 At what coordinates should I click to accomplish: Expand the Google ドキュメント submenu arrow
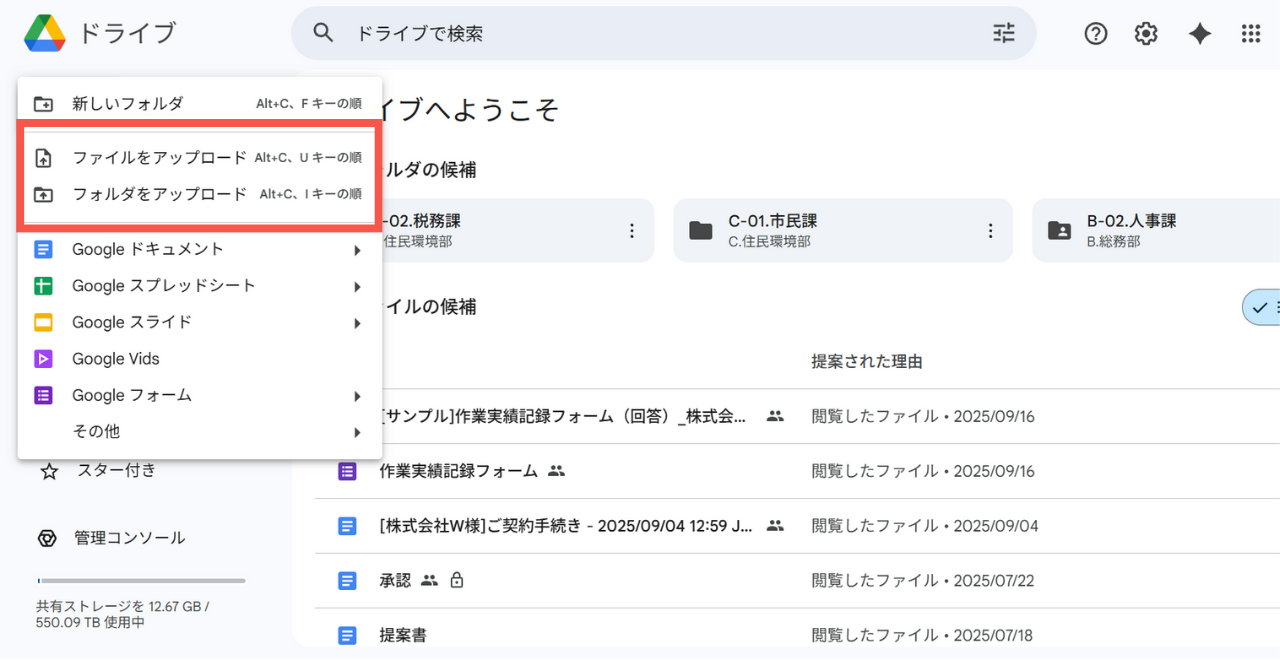point(357,249)
